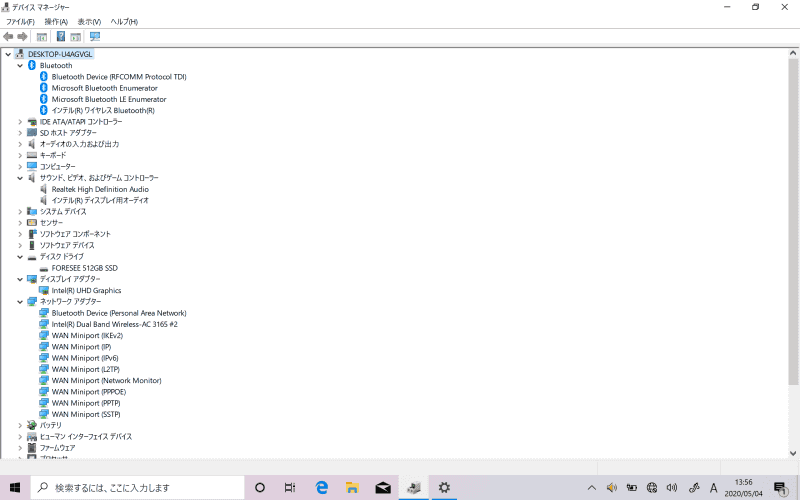Click the scroll up arrow of vertical scrollbar
The width and height of the screenshot is (800, 500).
coord(793,53)
